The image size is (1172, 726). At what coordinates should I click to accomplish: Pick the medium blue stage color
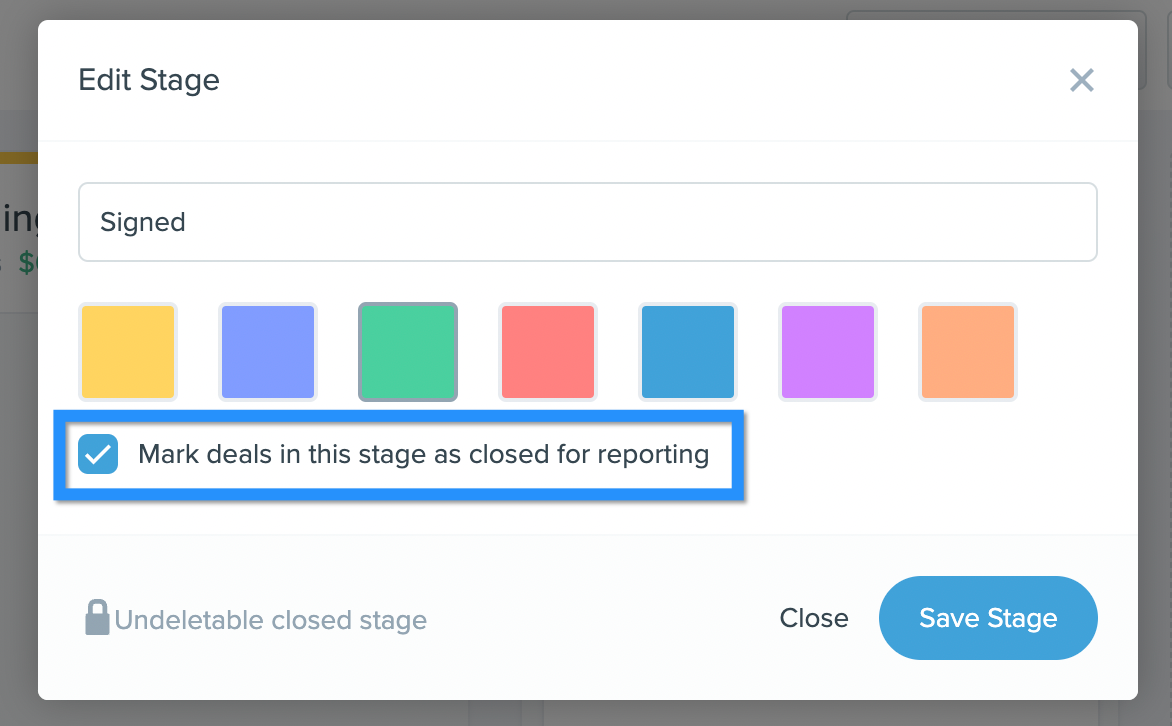pyautogui.click(x=688, y=351)
